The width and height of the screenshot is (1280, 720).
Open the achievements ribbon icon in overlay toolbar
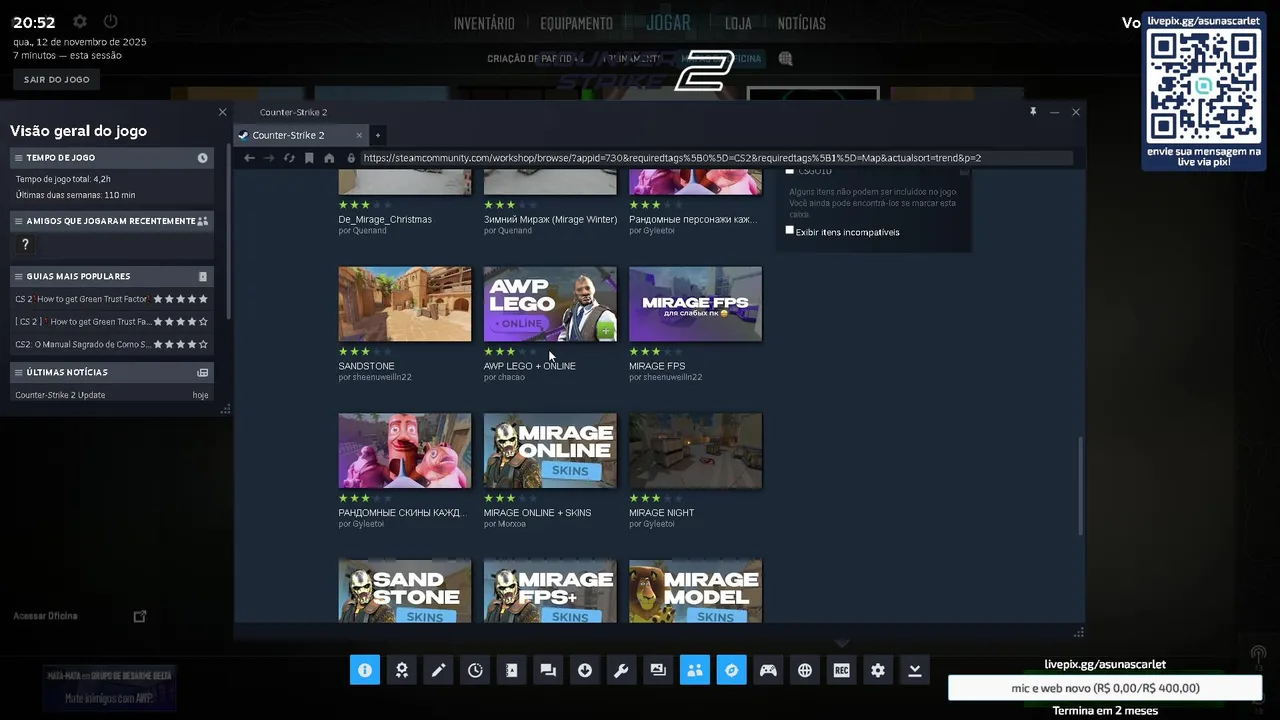(x=402, y=670)
